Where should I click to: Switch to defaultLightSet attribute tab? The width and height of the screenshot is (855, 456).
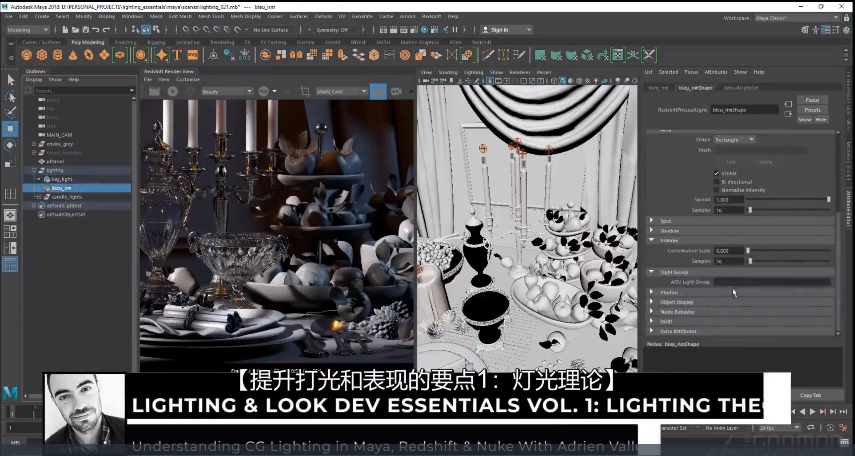click(x=740, y=87)
